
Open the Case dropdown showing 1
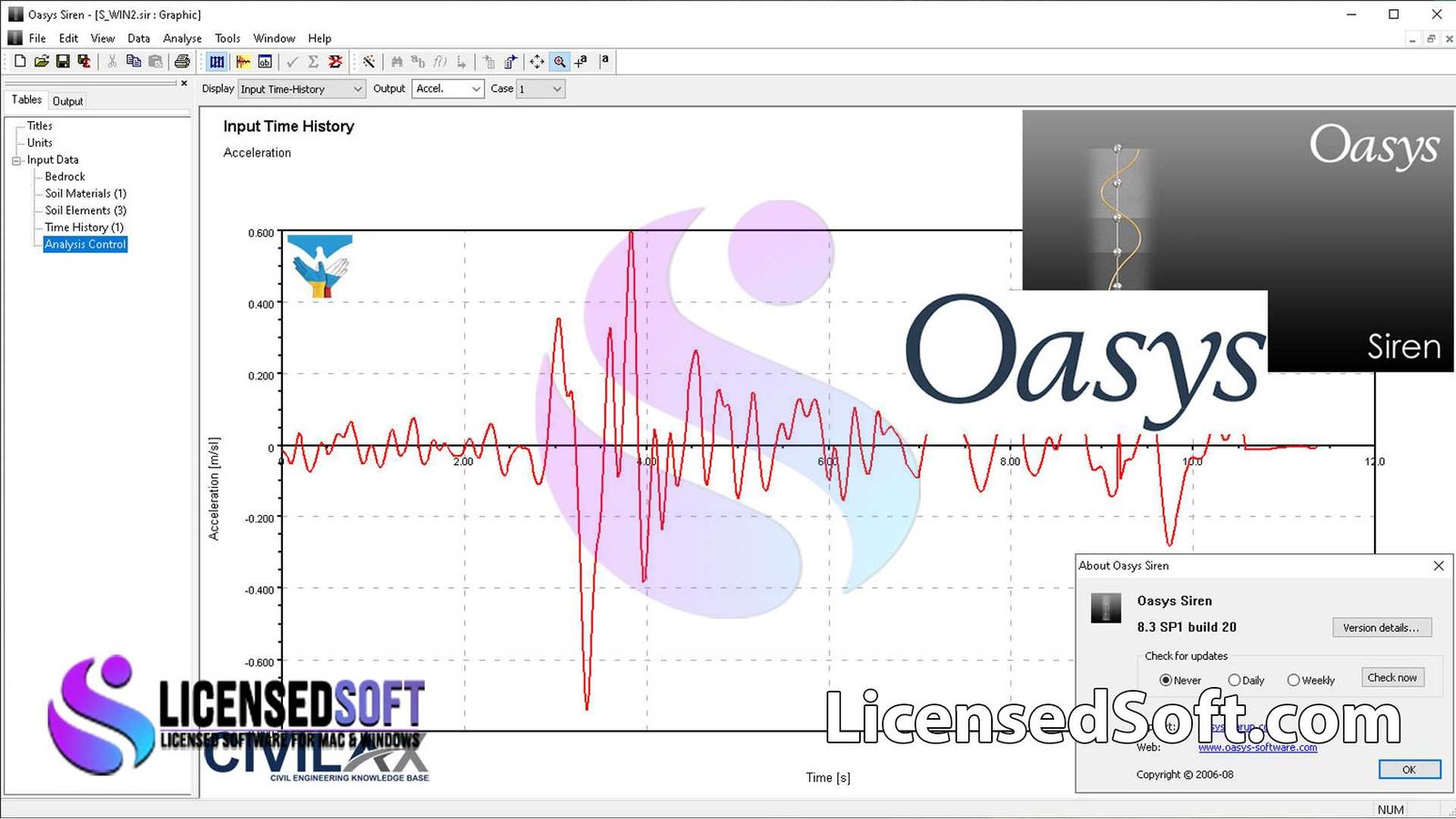coord(541,88)
